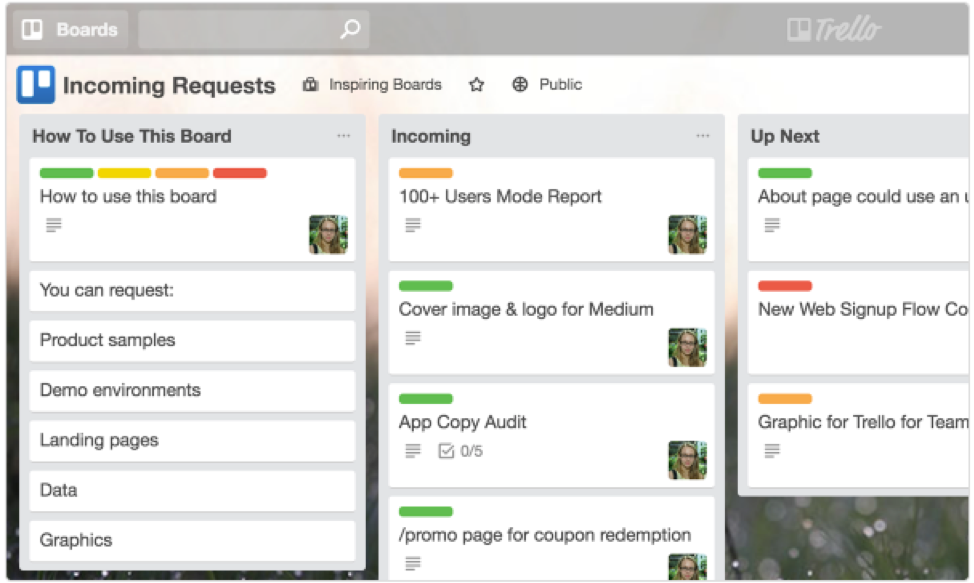This screenshot has height=583, width=974.
Task: Open the Inspiring Boards organization icon
Action: 309,84
